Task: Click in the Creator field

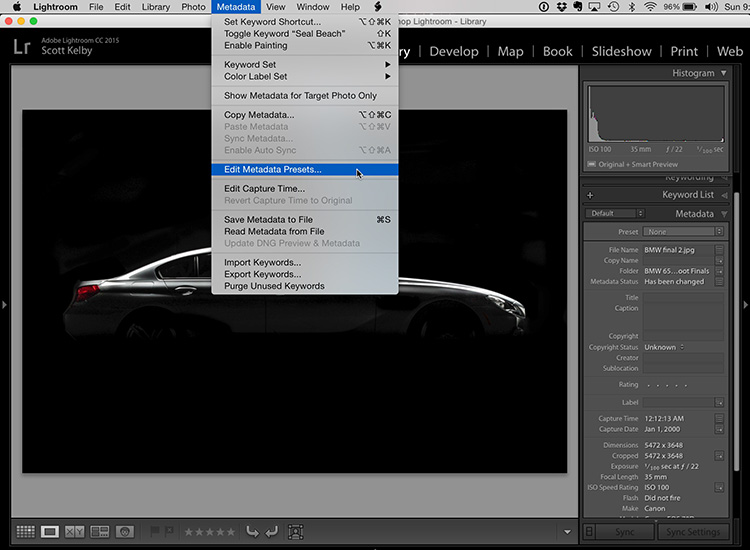Action: tap(683, 358)
